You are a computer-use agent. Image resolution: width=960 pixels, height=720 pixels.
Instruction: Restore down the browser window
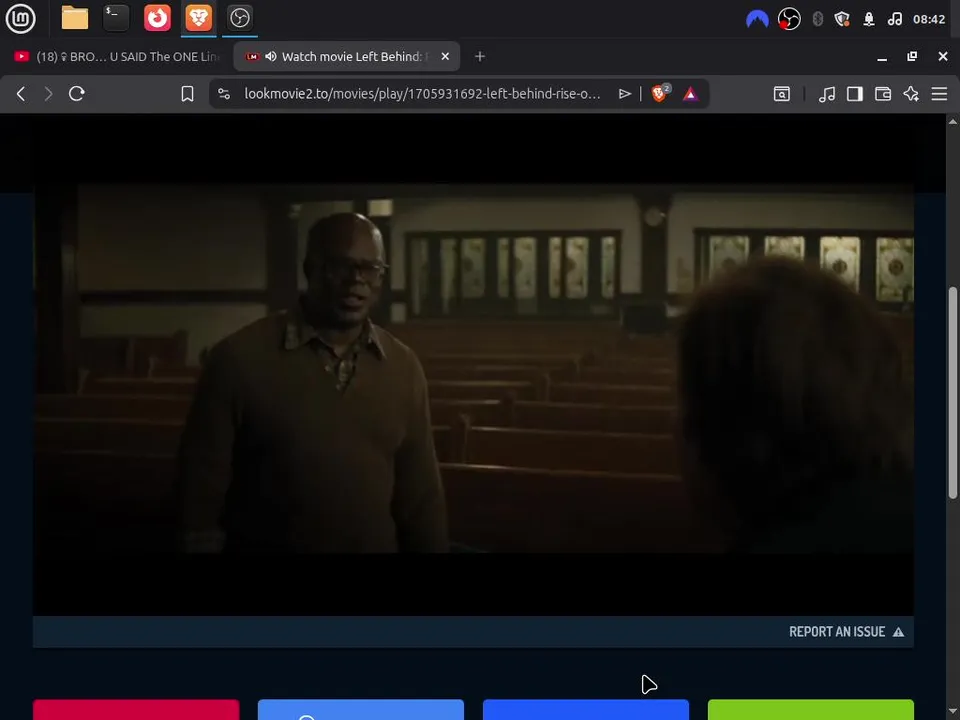pyautogui.click(x=912, y=56)
